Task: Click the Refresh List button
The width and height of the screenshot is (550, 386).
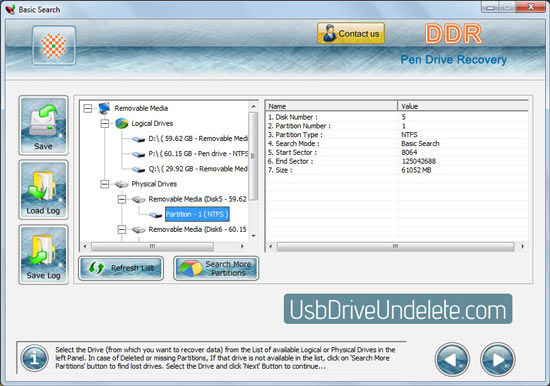Action: [121, 268]
